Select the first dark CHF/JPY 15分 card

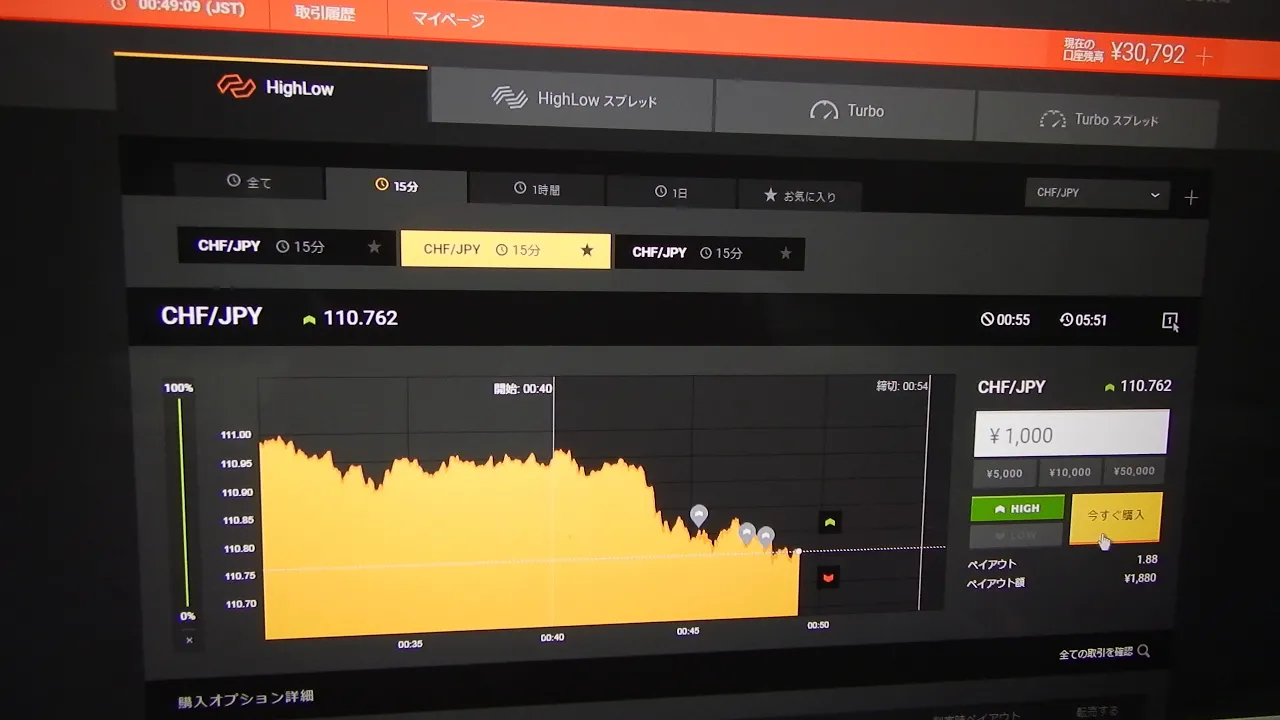point(286,246)
